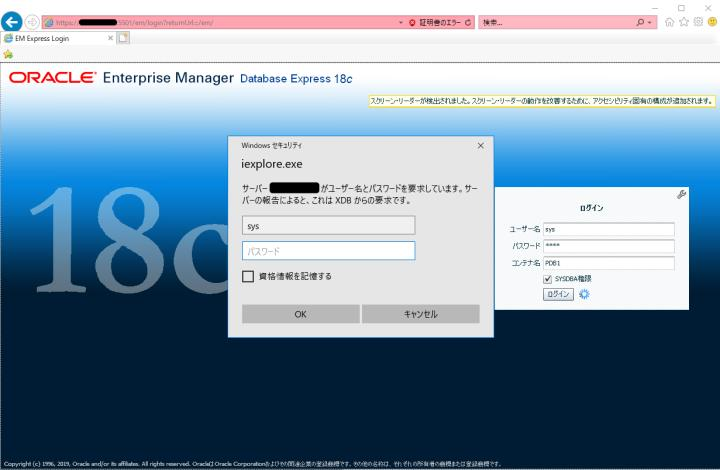720x470 pixels.
Task: Expand the address bar dropdown arrow
Action: (x=400, y=22)
